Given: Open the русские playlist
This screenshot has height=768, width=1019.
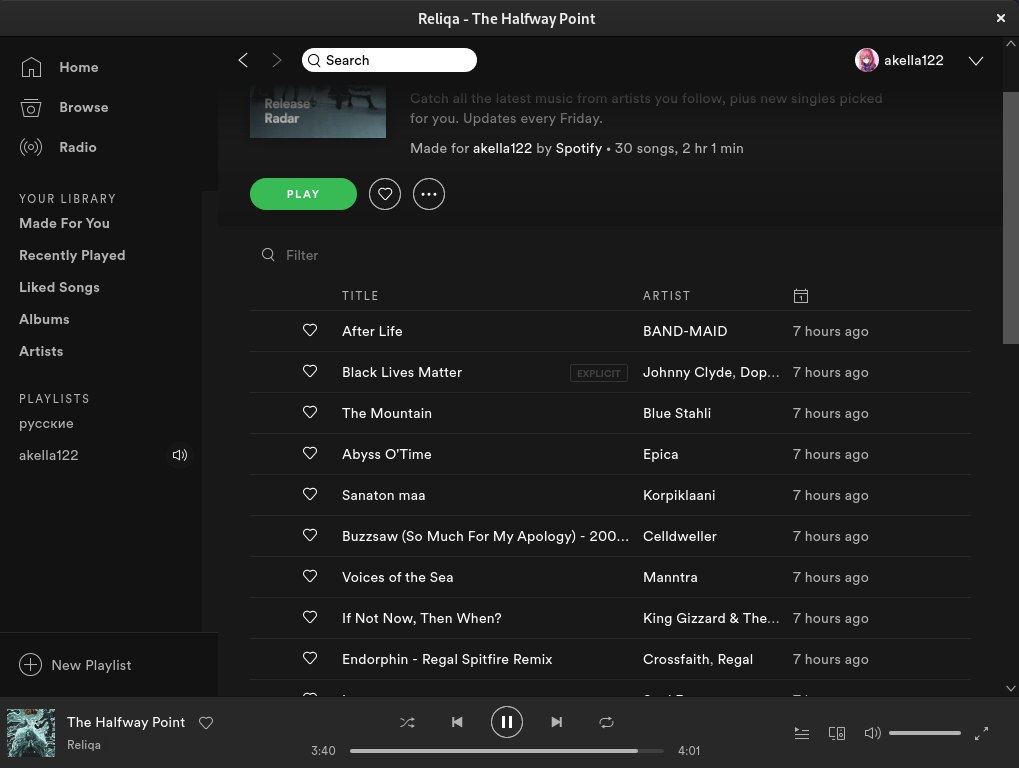Looking at the screenshot, I should pyautogui.click(x=46, y=424).
